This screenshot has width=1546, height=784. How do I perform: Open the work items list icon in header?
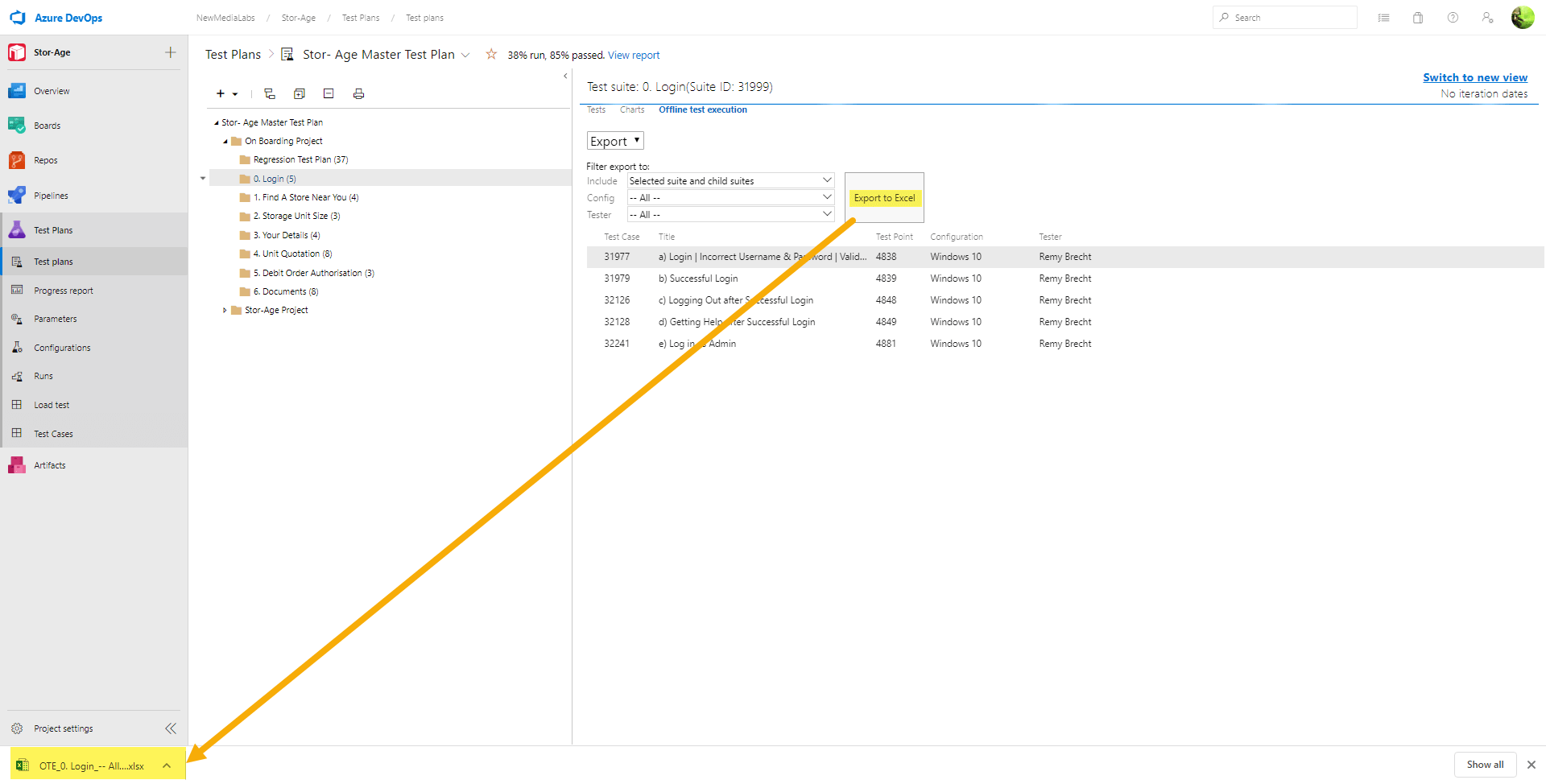pyautogui.click(x=1383, y=18)
